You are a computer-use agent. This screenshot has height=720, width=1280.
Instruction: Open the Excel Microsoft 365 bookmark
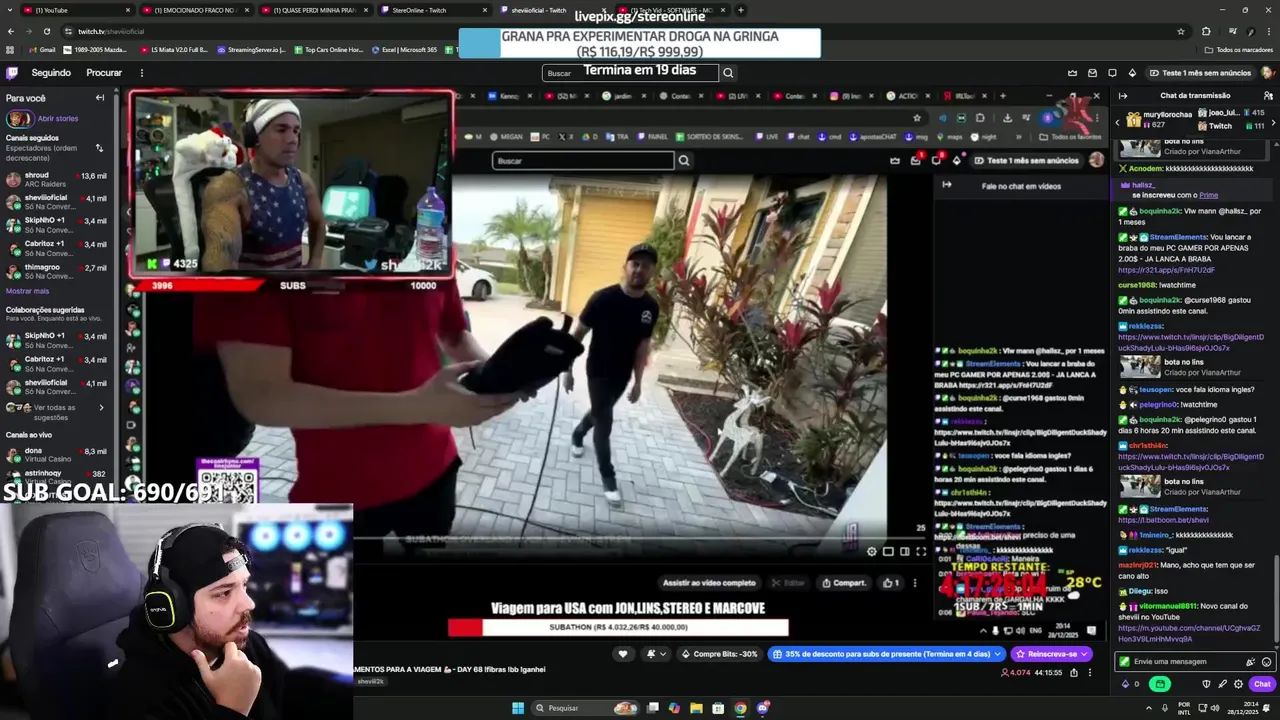[x=404, y=49]
